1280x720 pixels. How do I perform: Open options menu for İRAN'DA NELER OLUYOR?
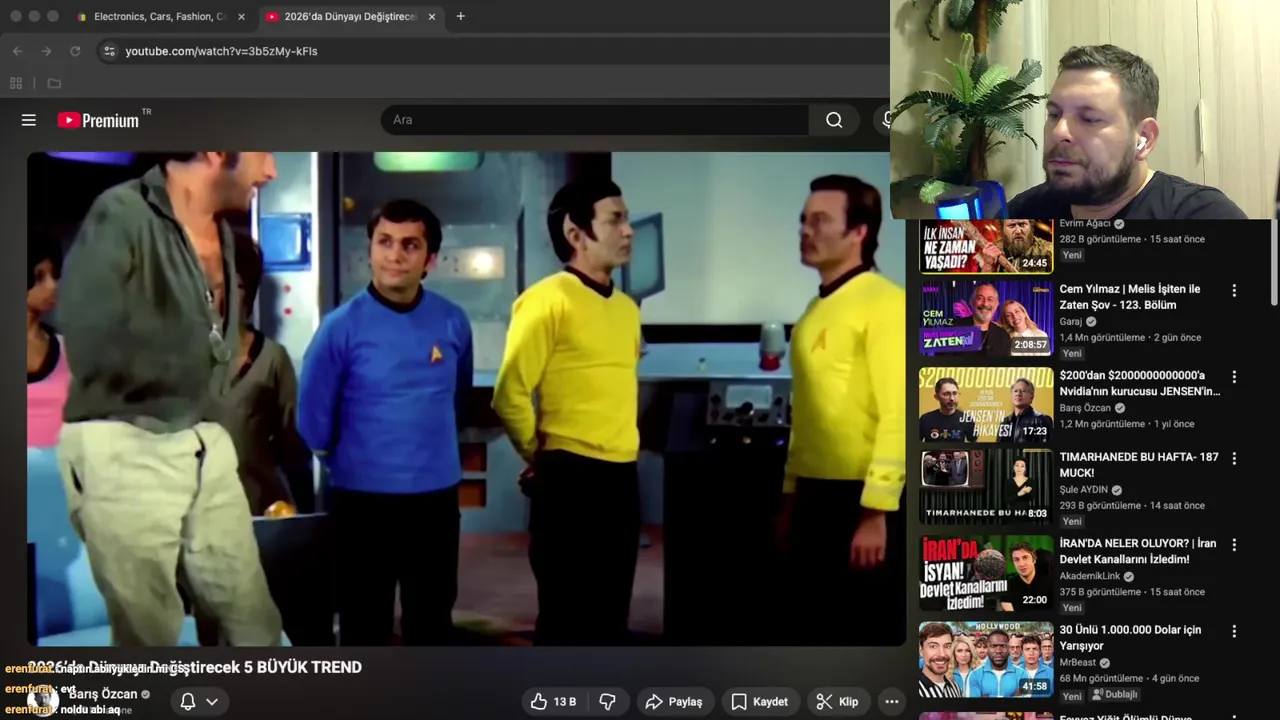[x=1234, y=545]
